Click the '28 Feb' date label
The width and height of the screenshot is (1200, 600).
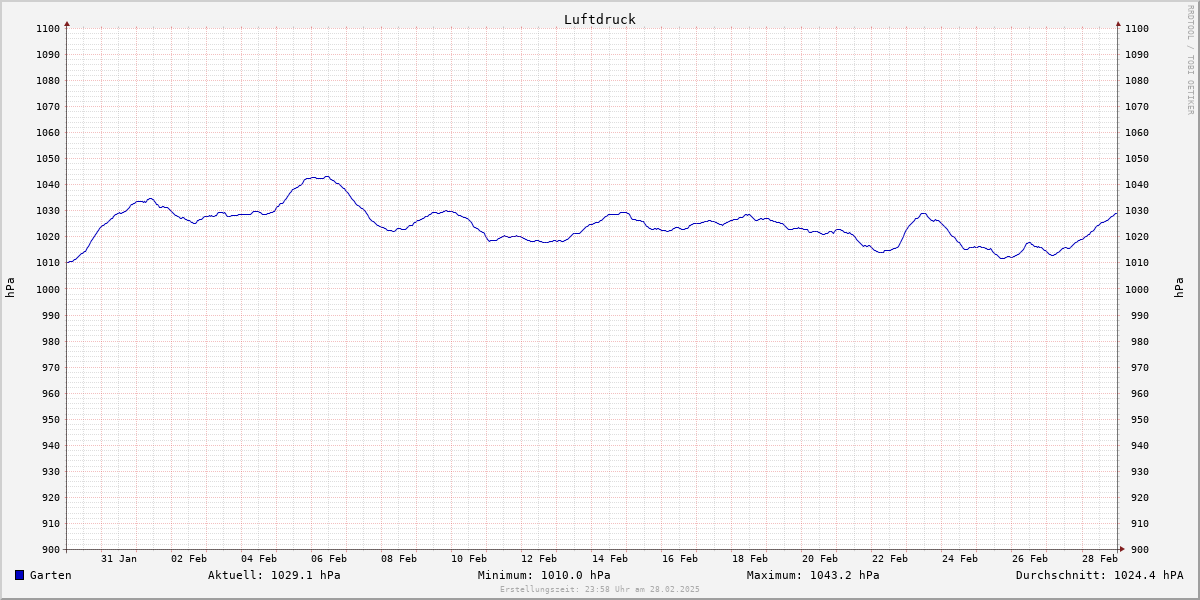pyautogui.click(x=1100, y=558)
